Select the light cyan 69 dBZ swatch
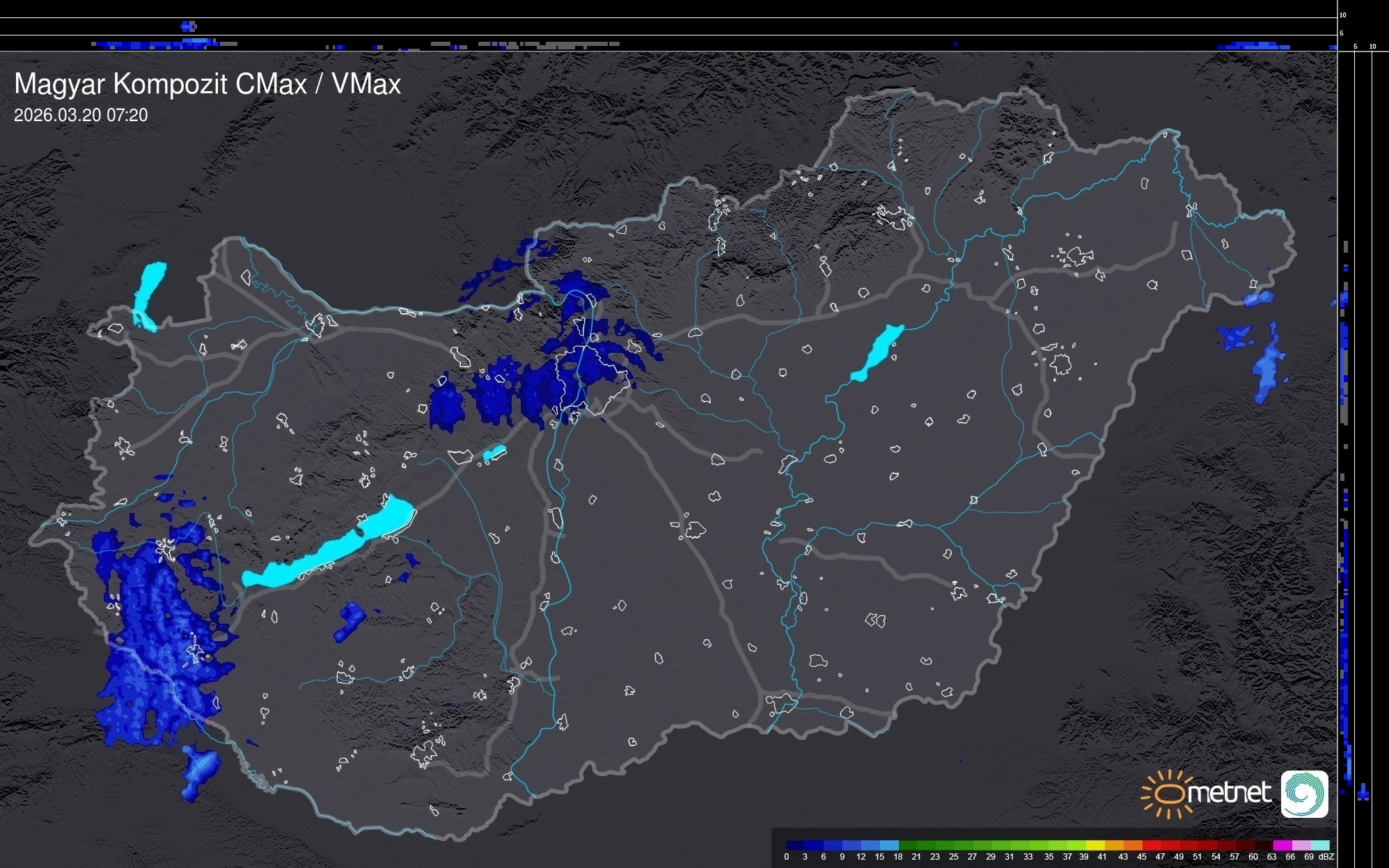Viewport: 1389px width, 868px height. point(1319,845)
